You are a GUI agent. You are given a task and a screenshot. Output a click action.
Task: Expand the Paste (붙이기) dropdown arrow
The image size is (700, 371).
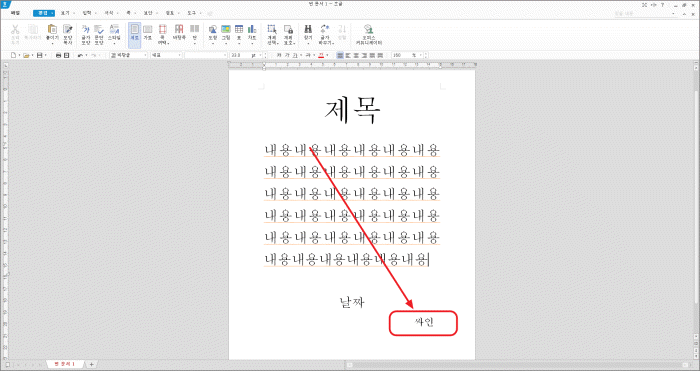click(x=52, y=43)
